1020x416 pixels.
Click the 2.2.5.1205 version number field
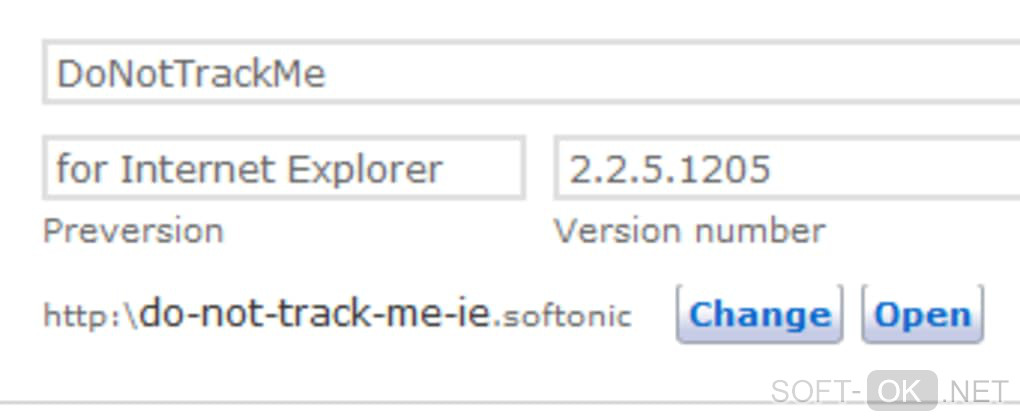[785, 169]
